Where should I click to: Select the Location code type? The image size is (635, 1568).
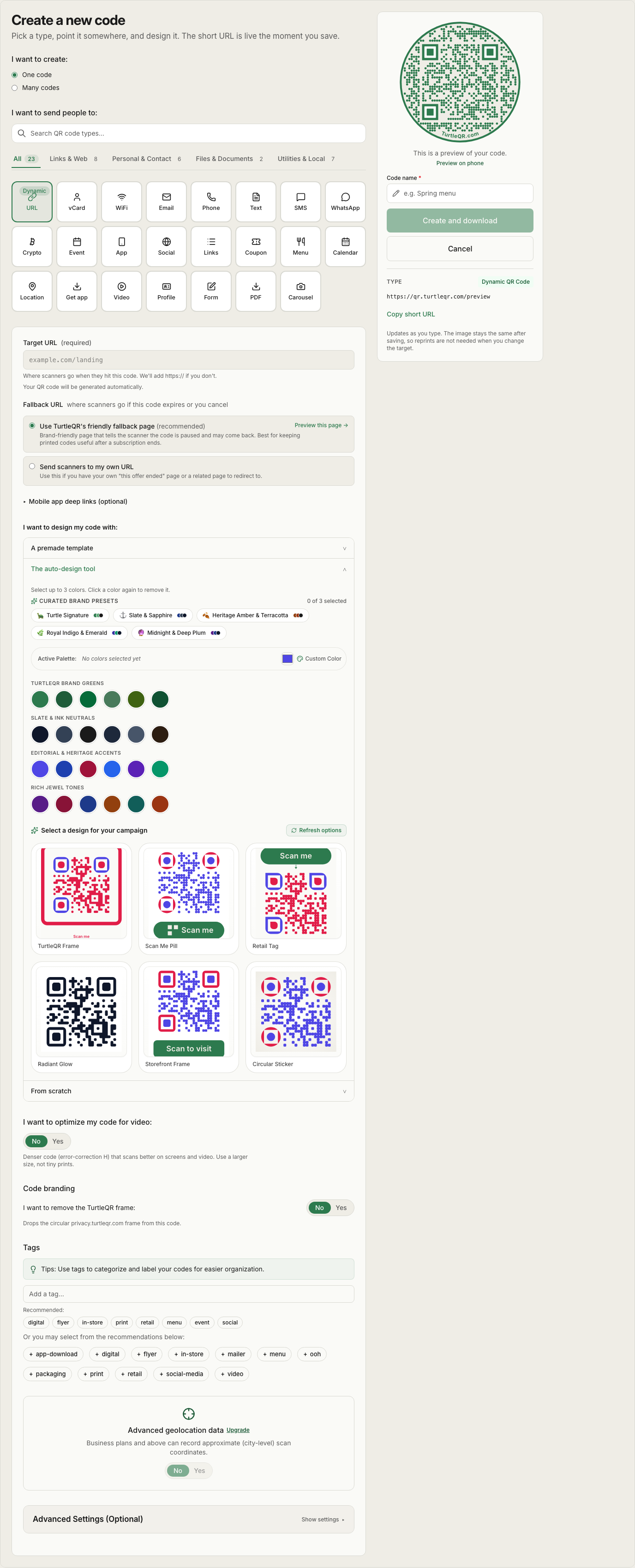(32, 291)
